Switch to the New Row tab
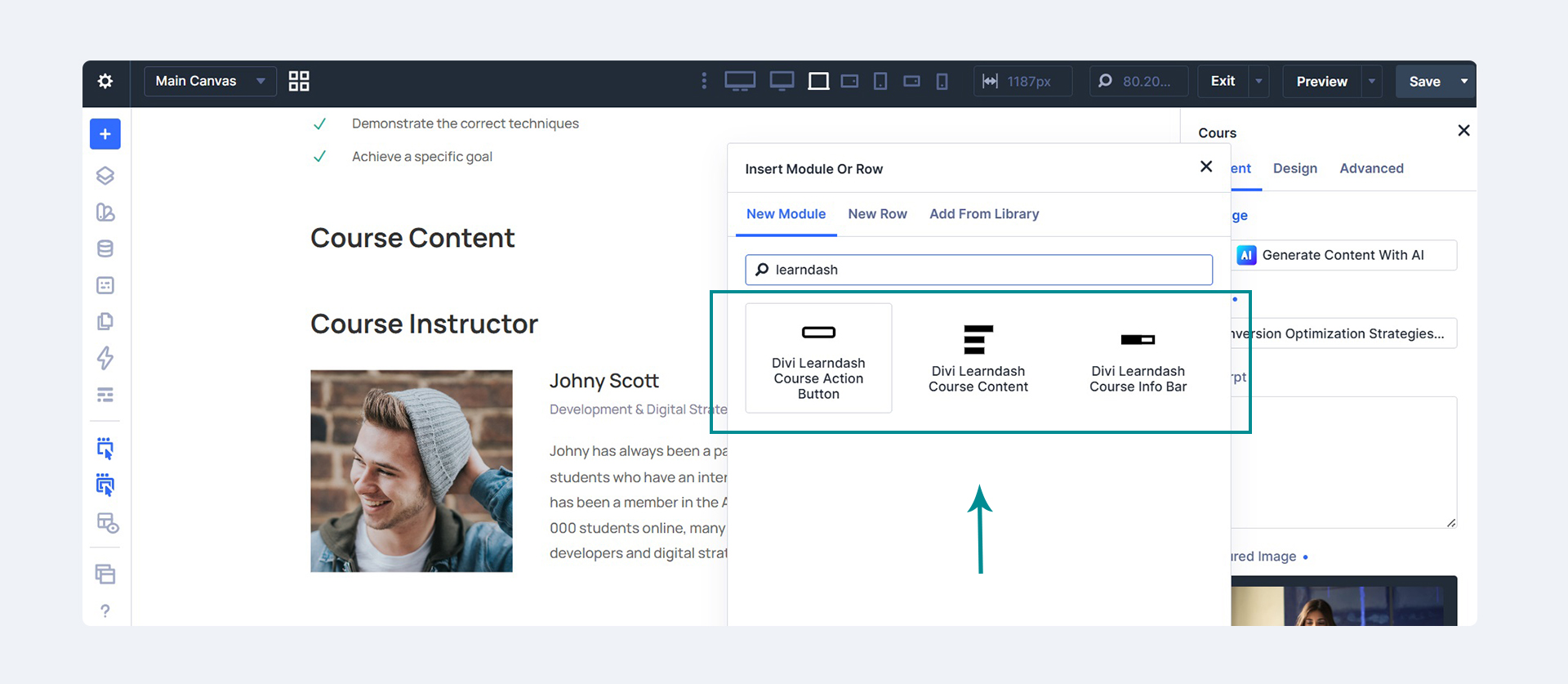This screenshot has width=1568, height=684. (877, 214)
